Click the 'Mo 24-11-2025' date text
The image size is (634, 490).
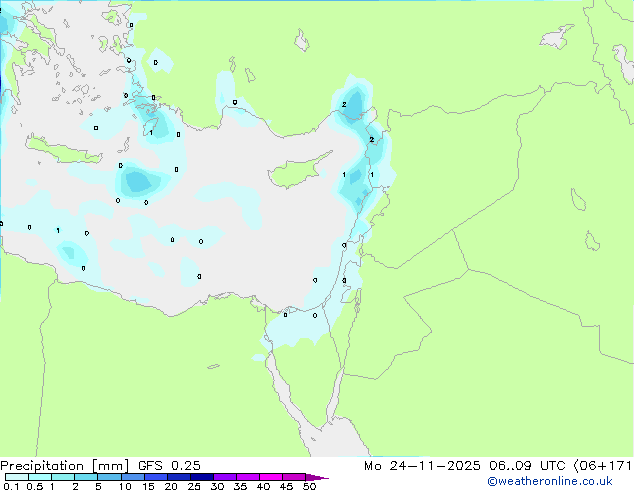(422, 466)
